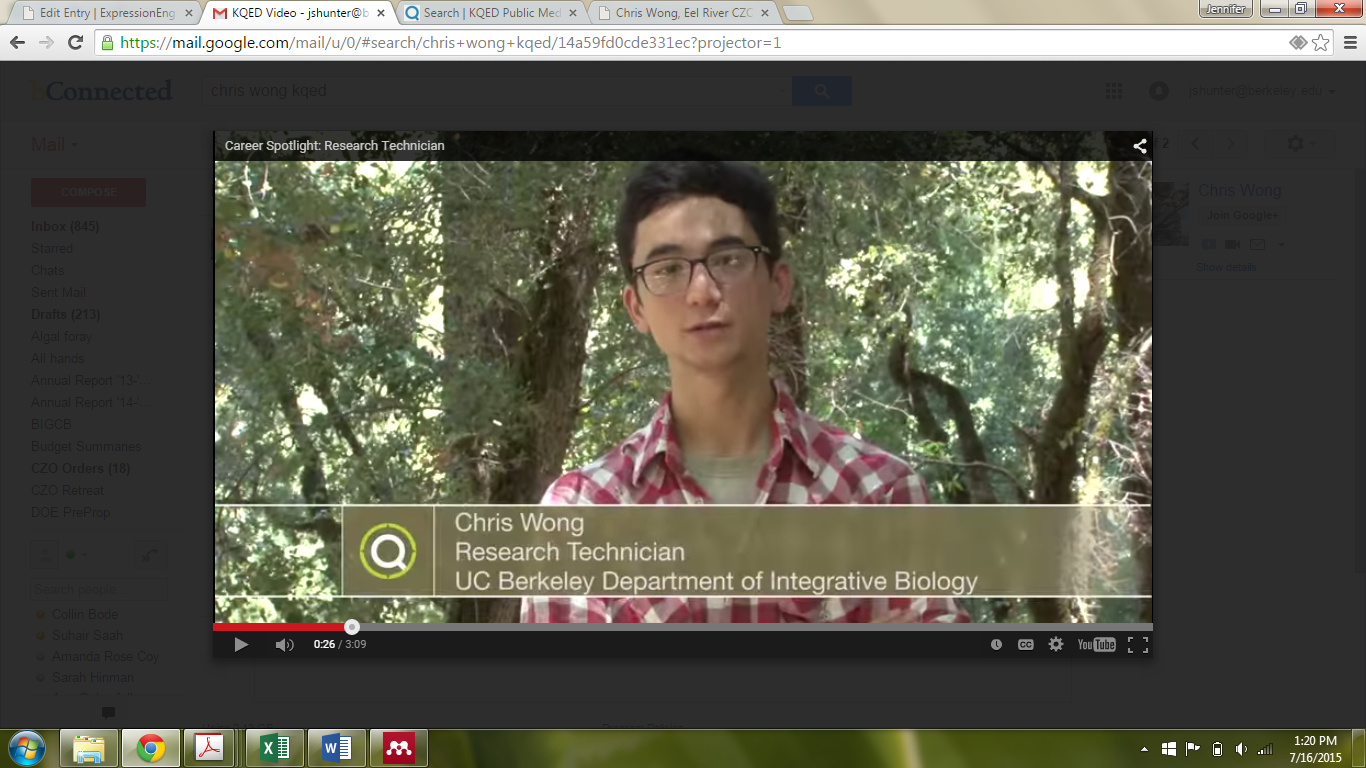The image size is (1366, 768).
Task: Open the Drafts (213) folder
Action: tap(66, 315)
